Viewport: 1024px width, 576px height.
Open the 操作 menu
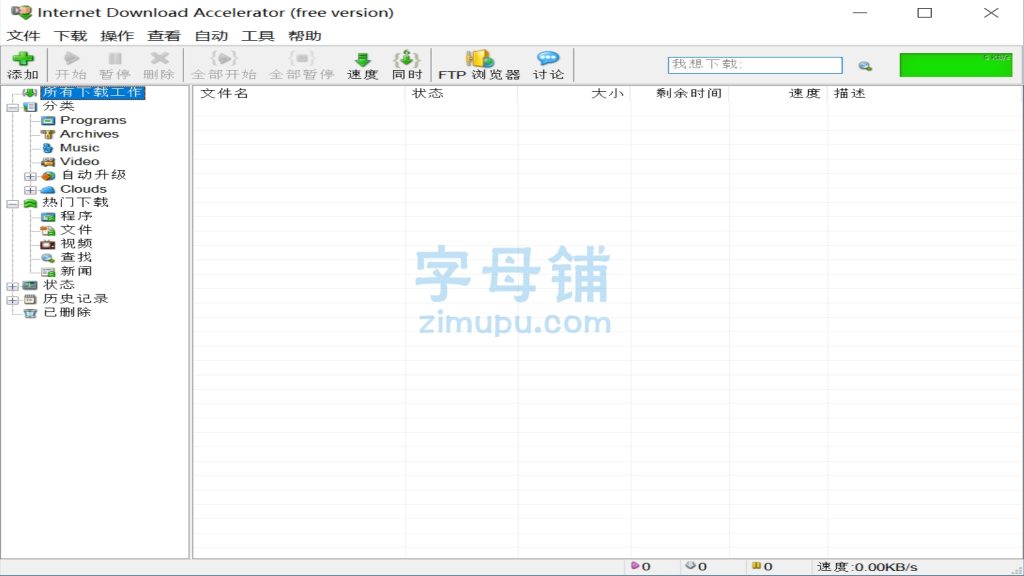117,36
